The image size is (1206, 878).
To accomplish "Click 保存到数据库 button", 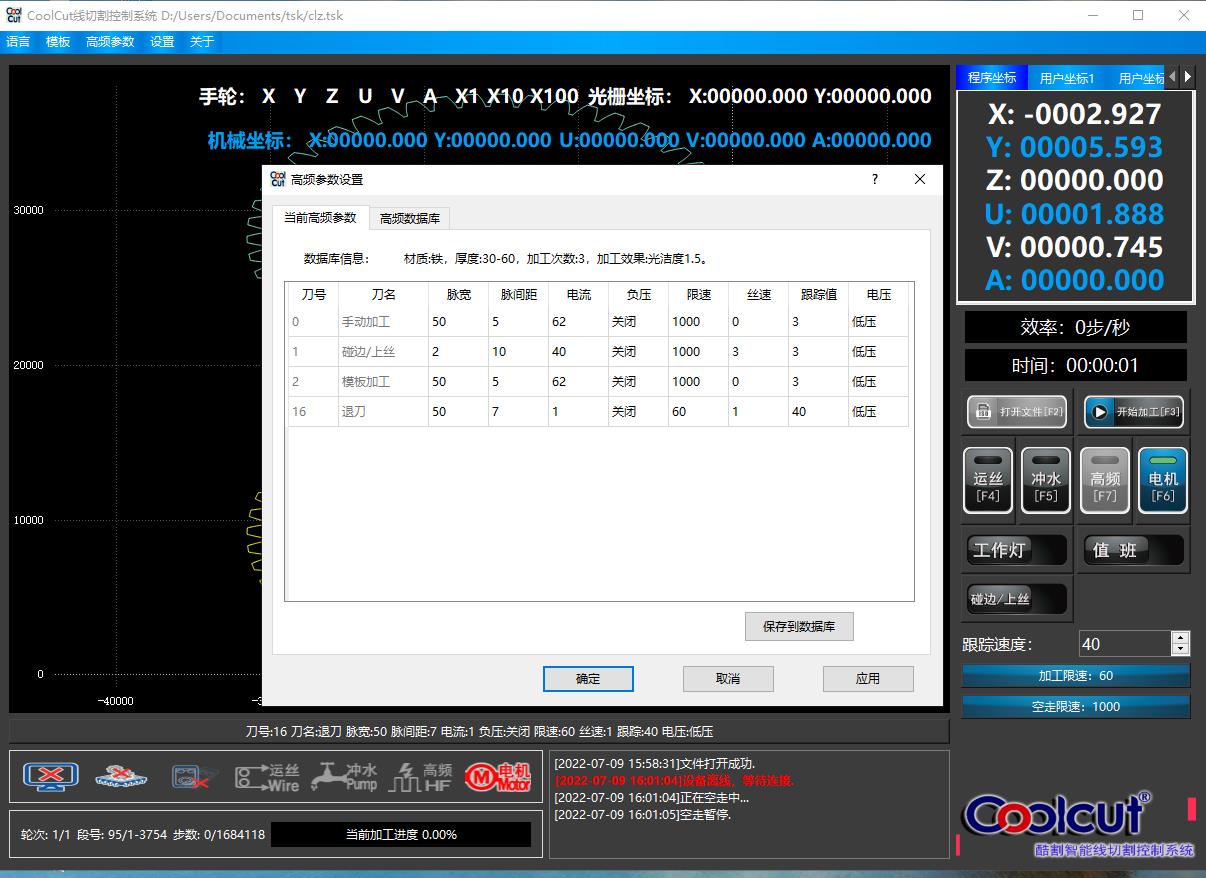I will point(799,626).
